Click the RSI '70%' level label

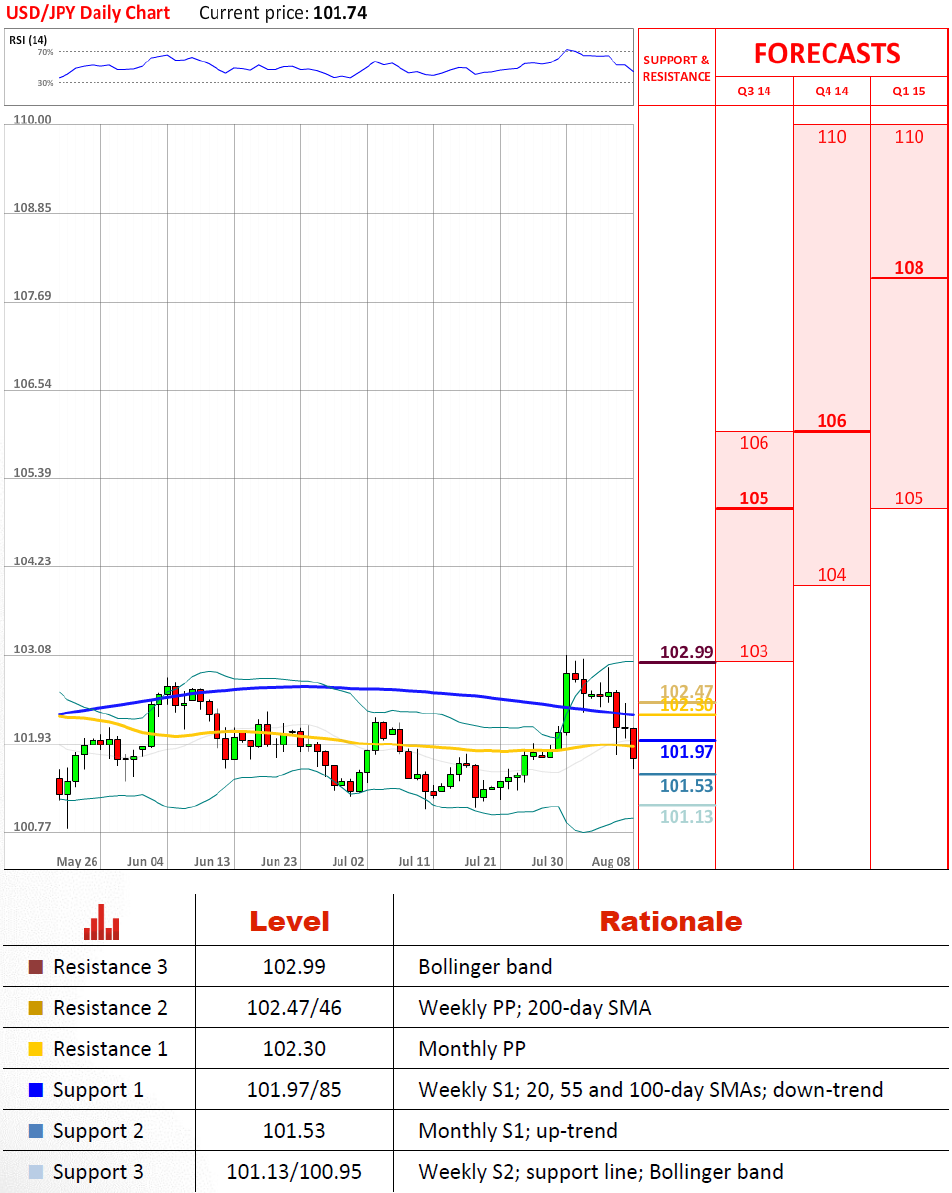(x=46, y=52)
